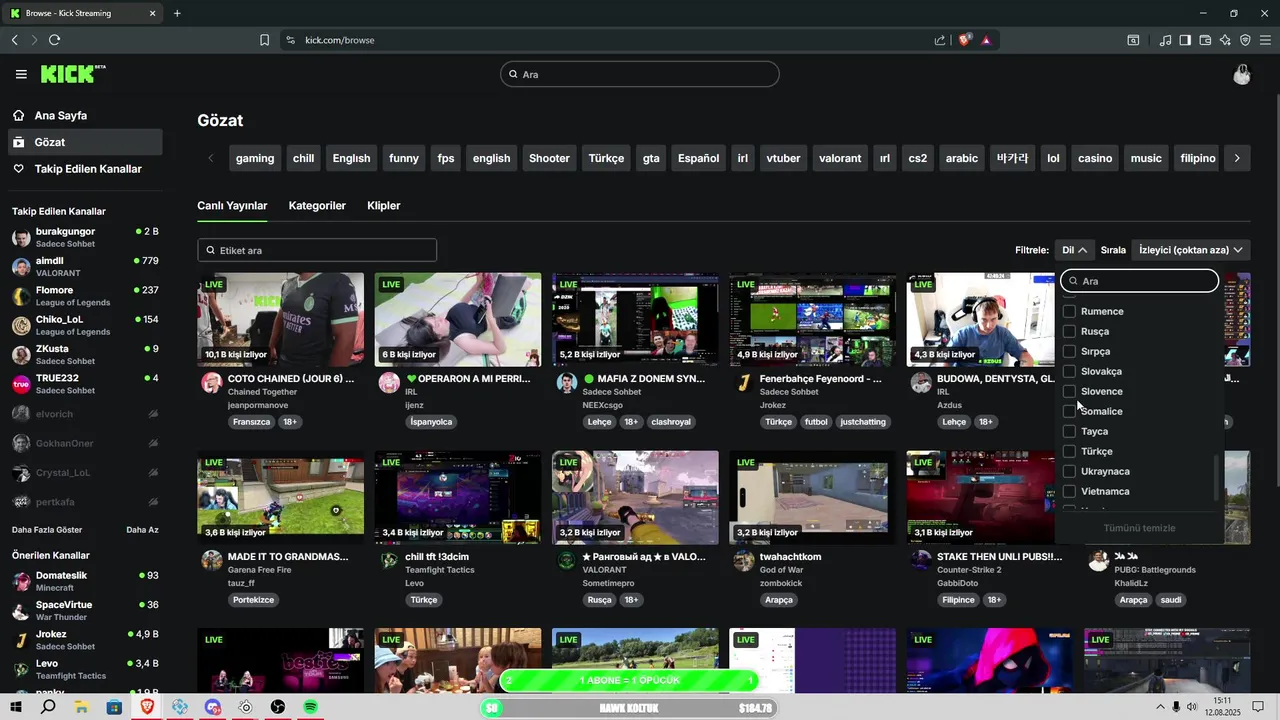Open Leo AI sparkle icon
The image size is (1280, 720).
click(x=1225, y=40)
